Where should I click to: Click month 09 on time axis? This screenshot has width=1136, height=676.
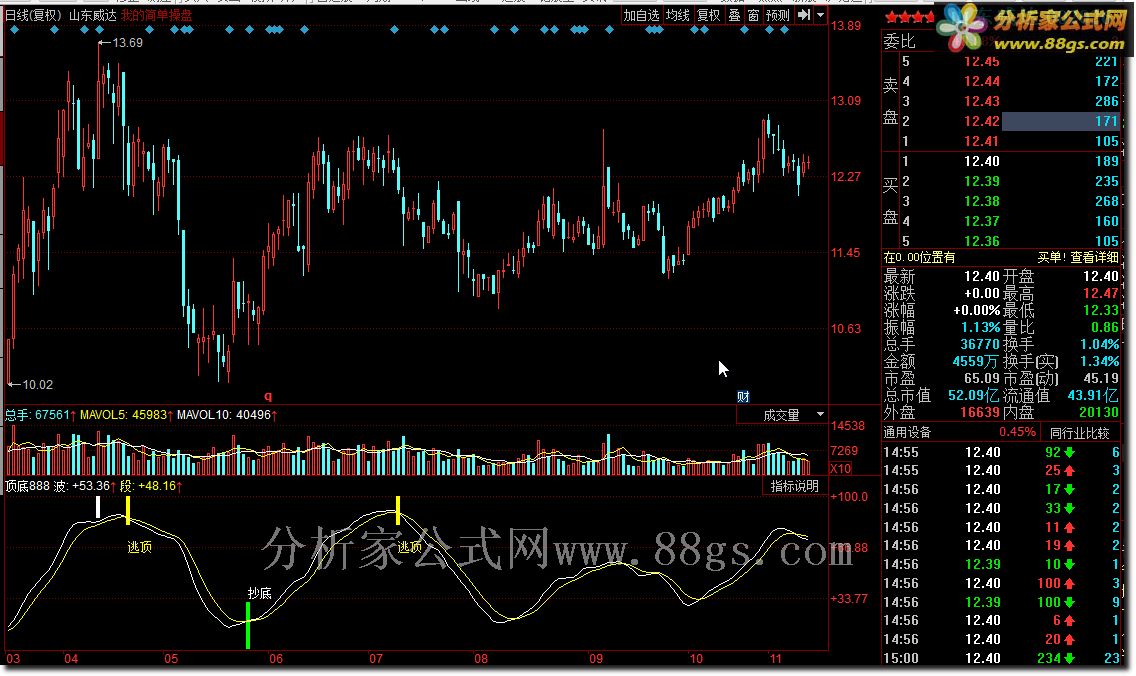point(596,659)
